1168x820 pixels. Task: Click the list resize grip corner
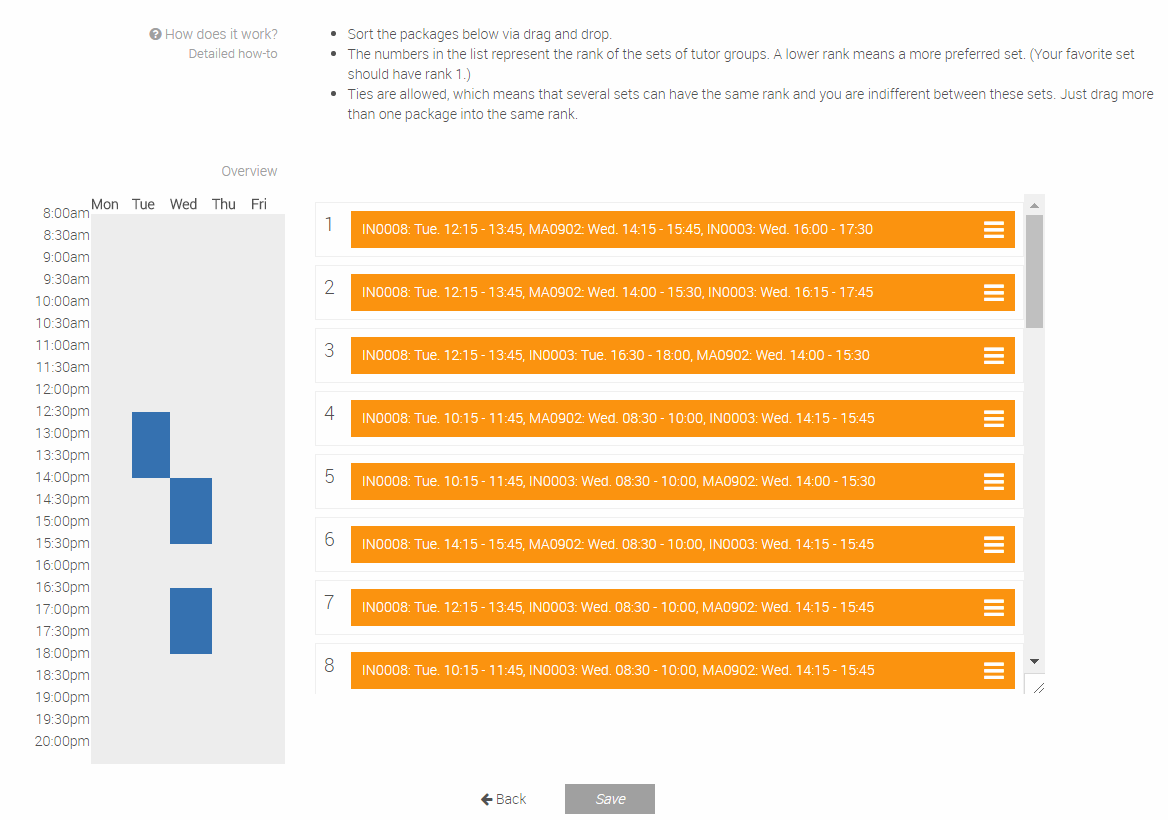[1038, 688]
